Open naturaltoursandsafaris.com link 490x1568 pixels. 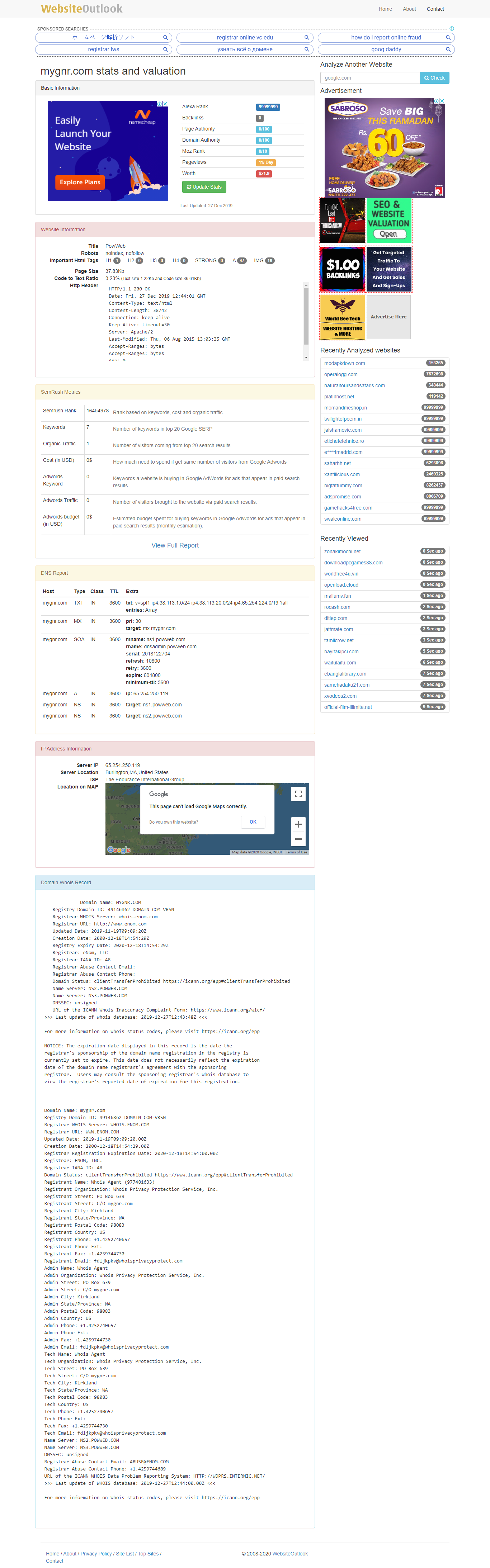coord(354,385)
